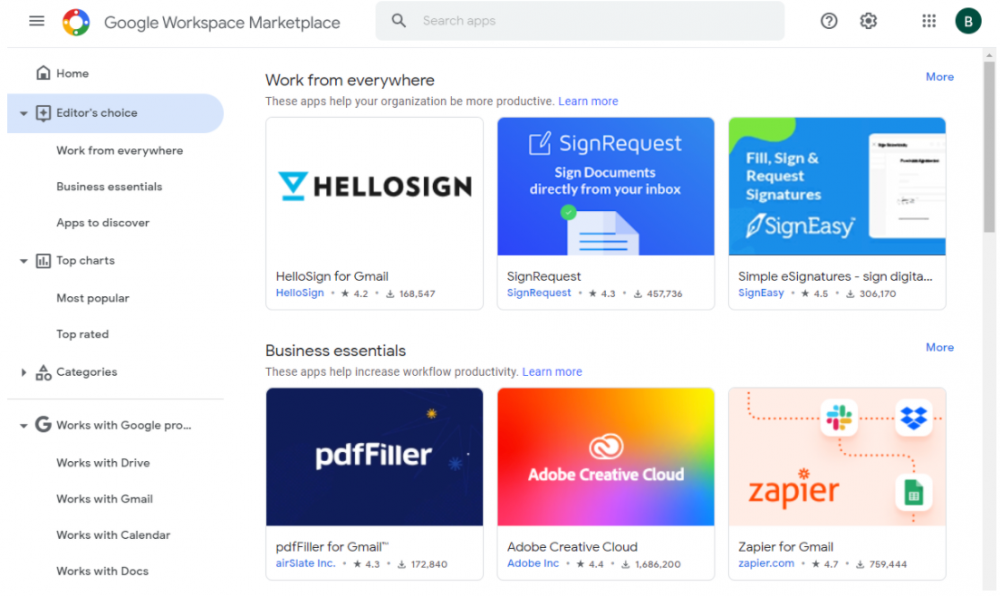The height and width of the screenshot is (596, 1000).
Task: Open the Google apps grid launcher
Action: (929, 21)
